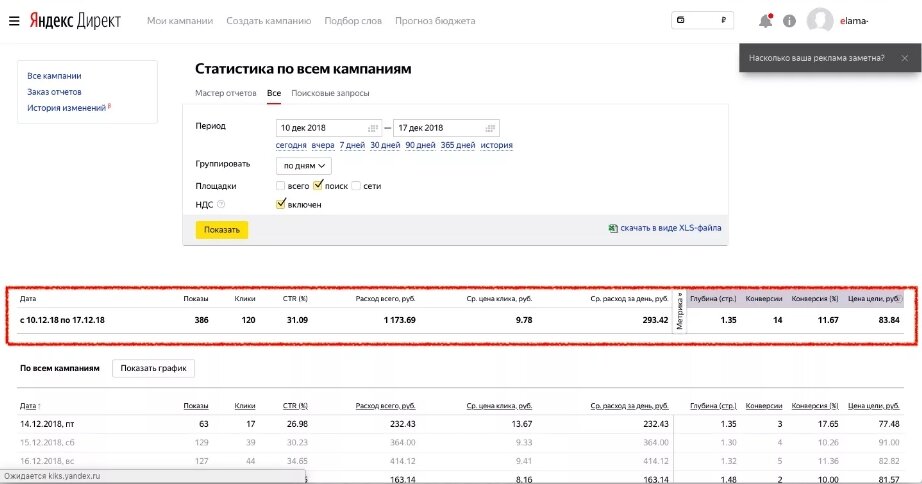Click the Яндекс Директ logo
The height and width of the screenshot is (484, 922).
coord(75,21)
